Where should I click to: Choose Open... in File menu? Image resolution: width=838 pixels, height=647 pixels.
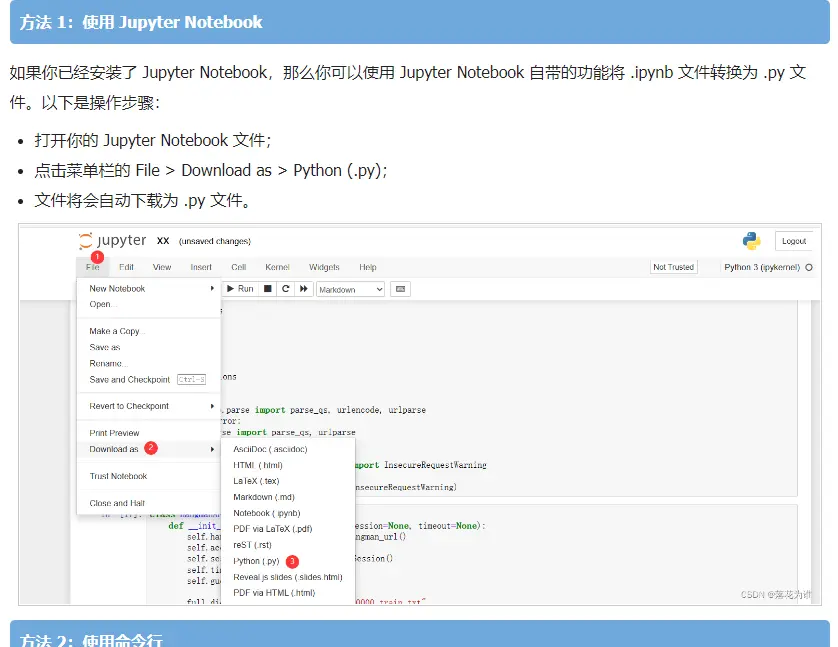coord(149,305)
